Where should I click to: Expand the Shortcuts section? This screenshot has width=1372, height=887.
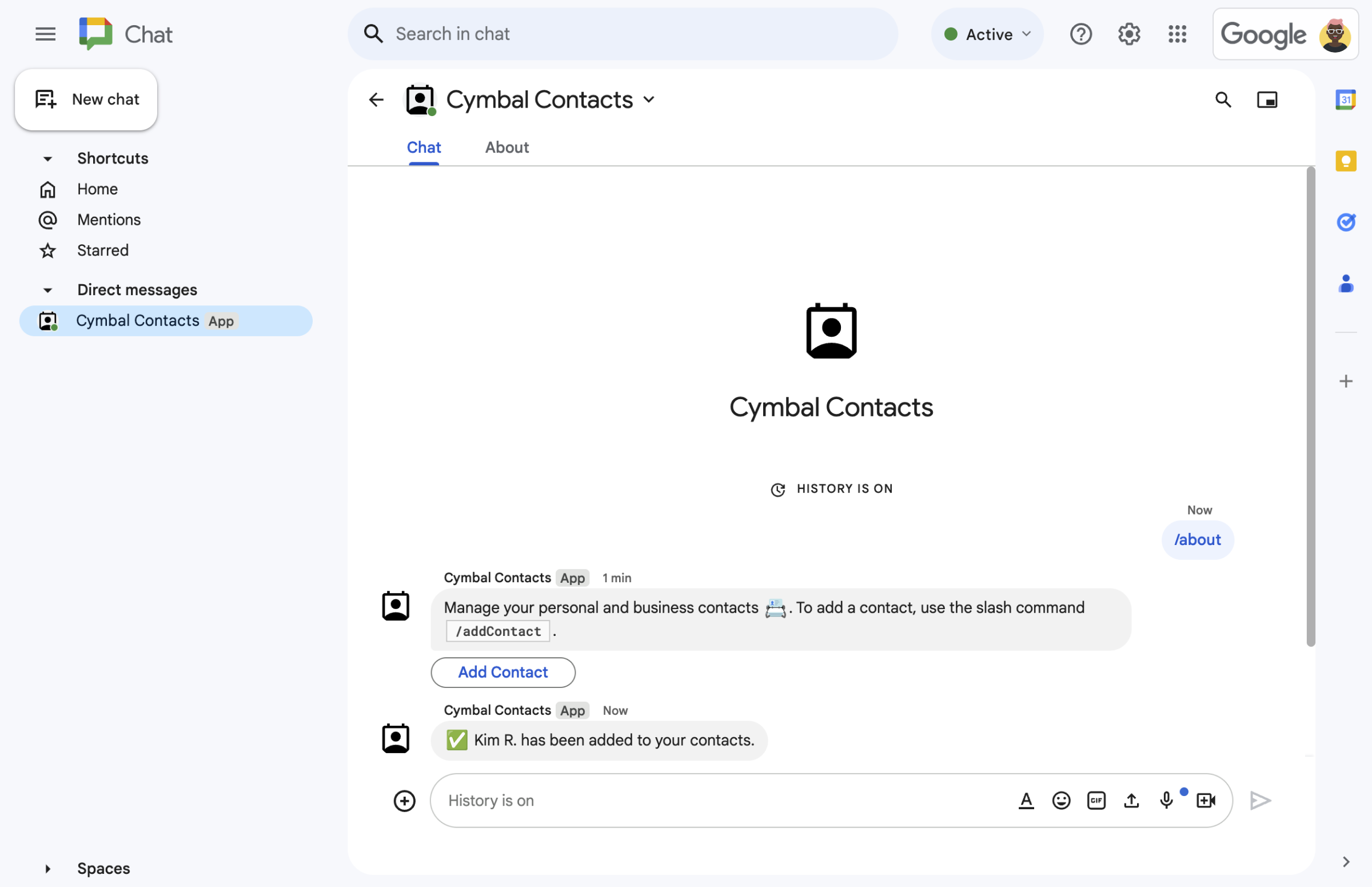point(47,158)
